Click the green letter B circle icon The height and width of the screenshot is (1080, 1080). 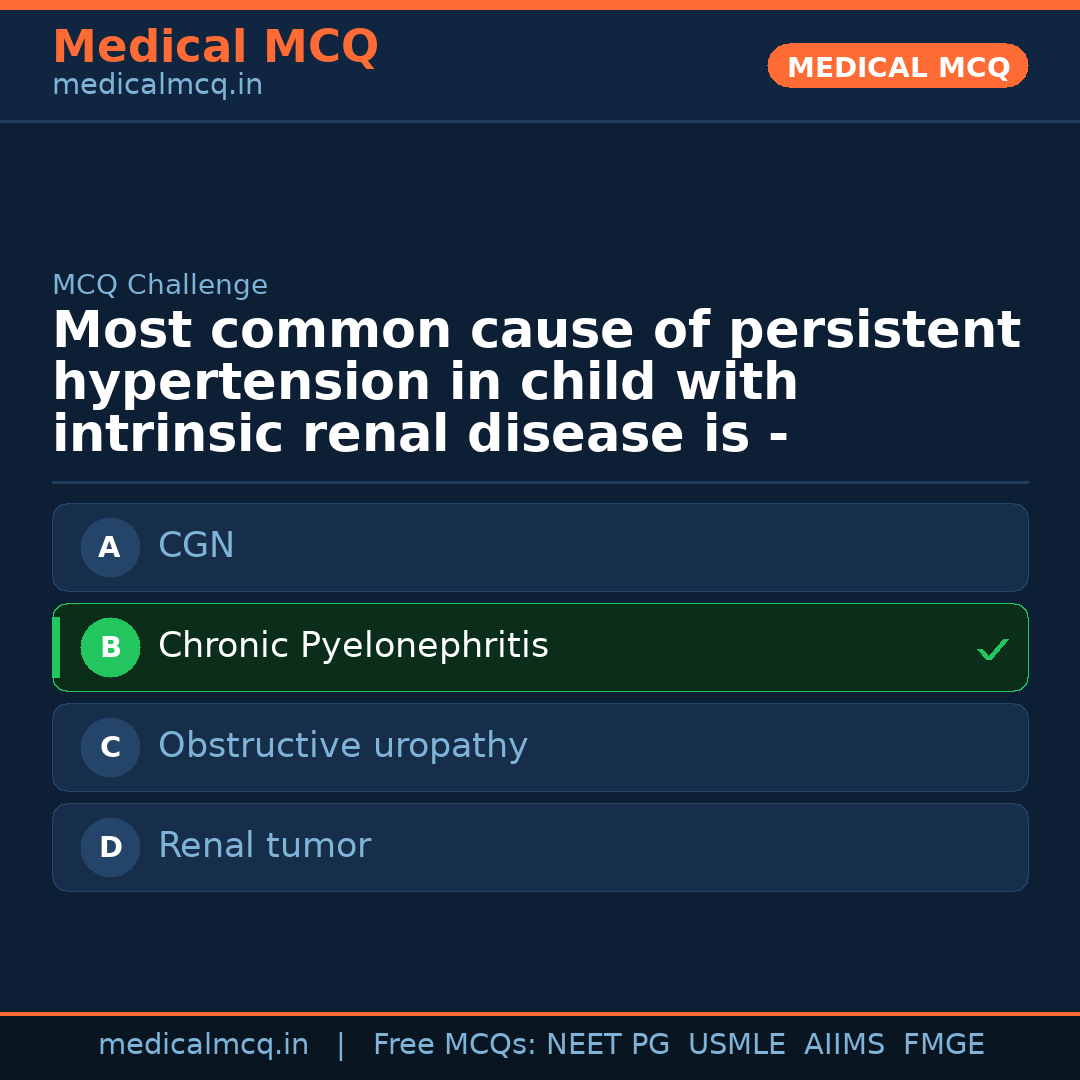[110, 647]
